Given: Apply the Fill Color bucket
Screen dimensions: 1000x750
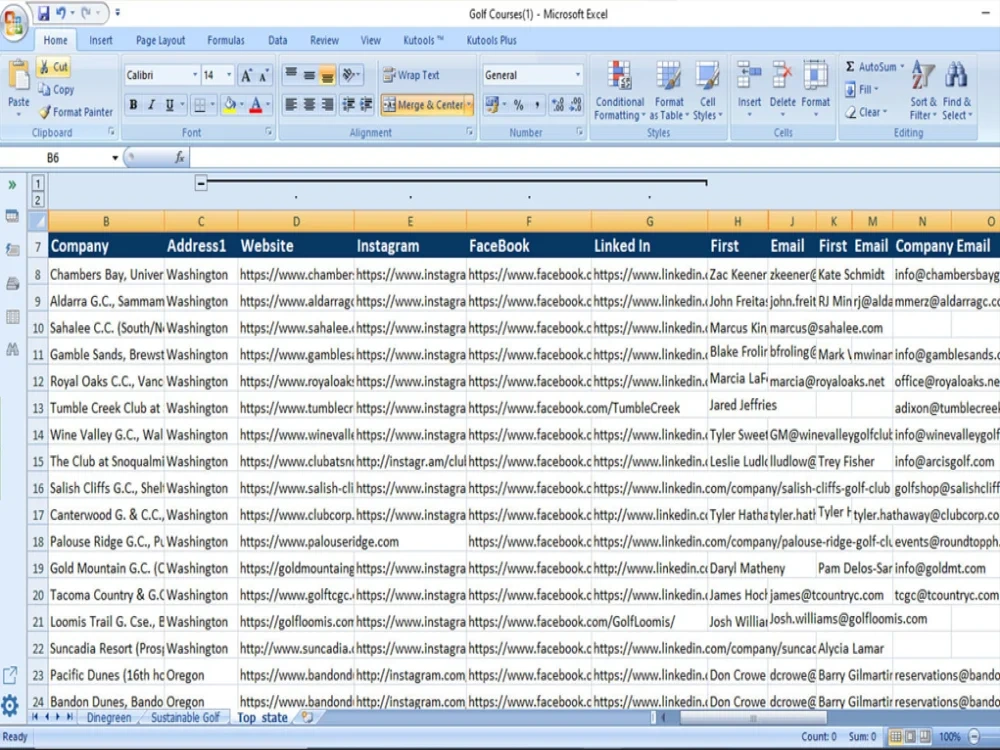Looking at the screenshot, I should pos(230,105).
